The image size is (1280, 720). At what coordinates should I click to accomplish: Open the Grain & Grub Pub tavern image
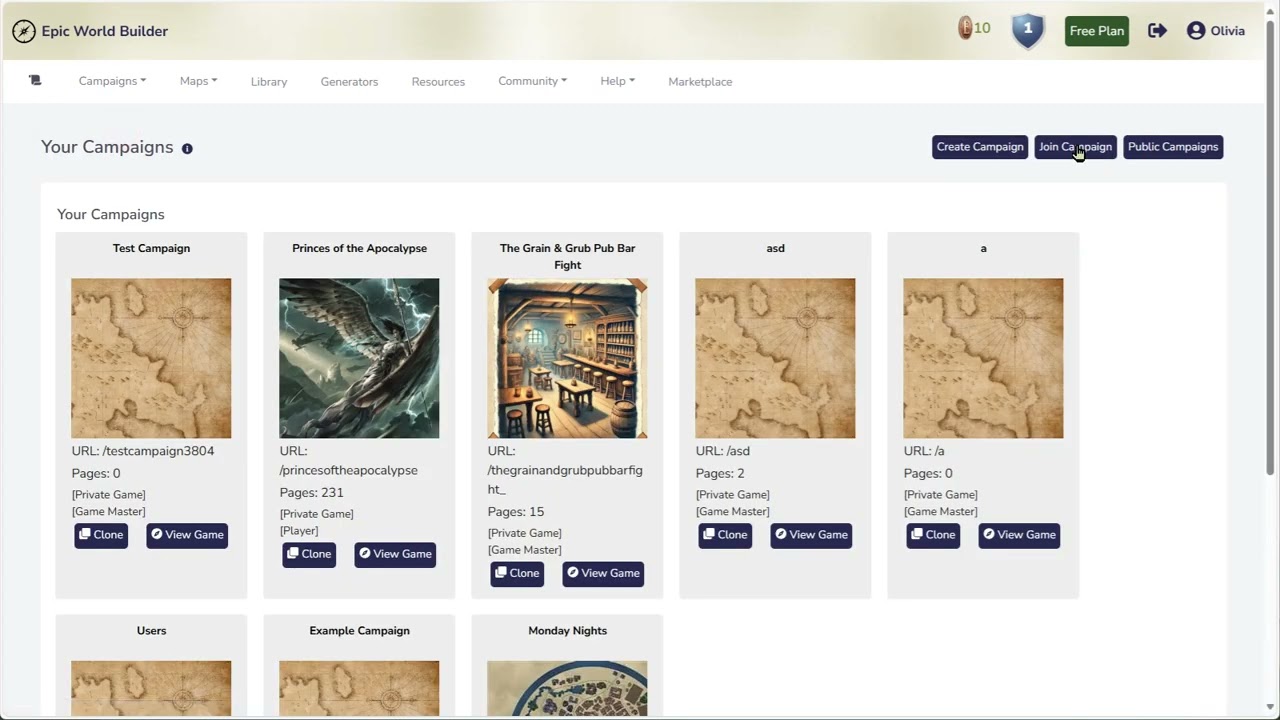(567, 358)
